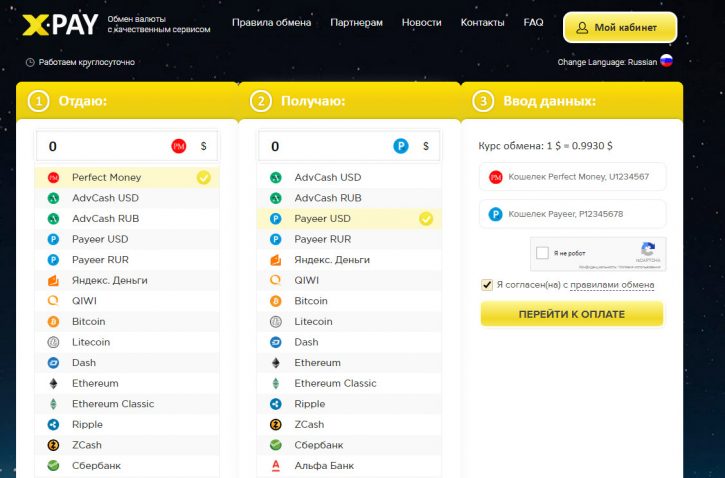The image size is (725, 478).
Task: Click Ethereum icon in give list
Action: pos(53,383)
